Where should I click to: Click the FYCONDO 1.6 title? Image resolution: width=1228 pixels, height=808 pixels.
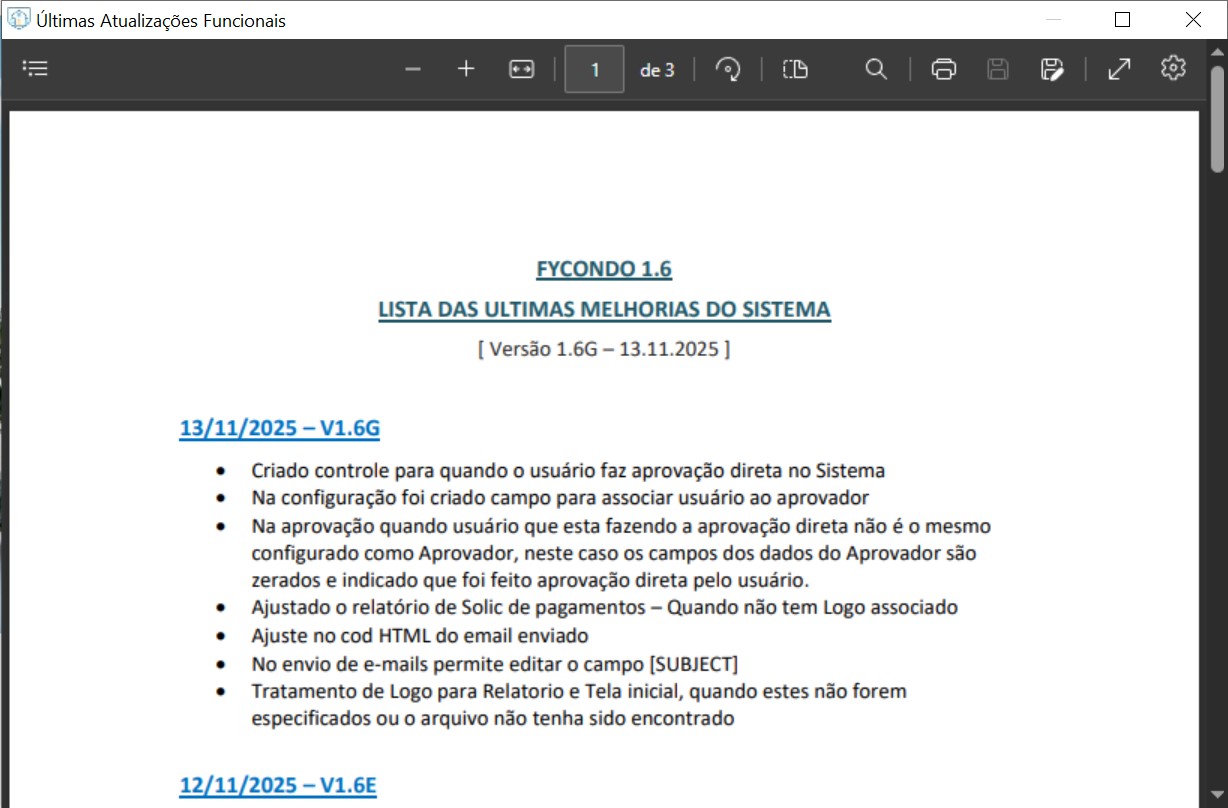point(604,269)
